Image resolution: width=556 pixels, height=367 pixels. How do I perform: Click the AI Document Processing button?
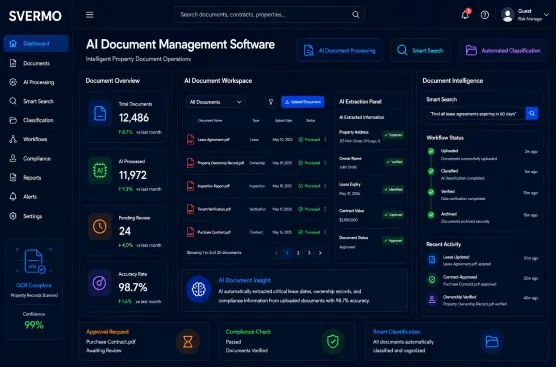click(340, 50)
